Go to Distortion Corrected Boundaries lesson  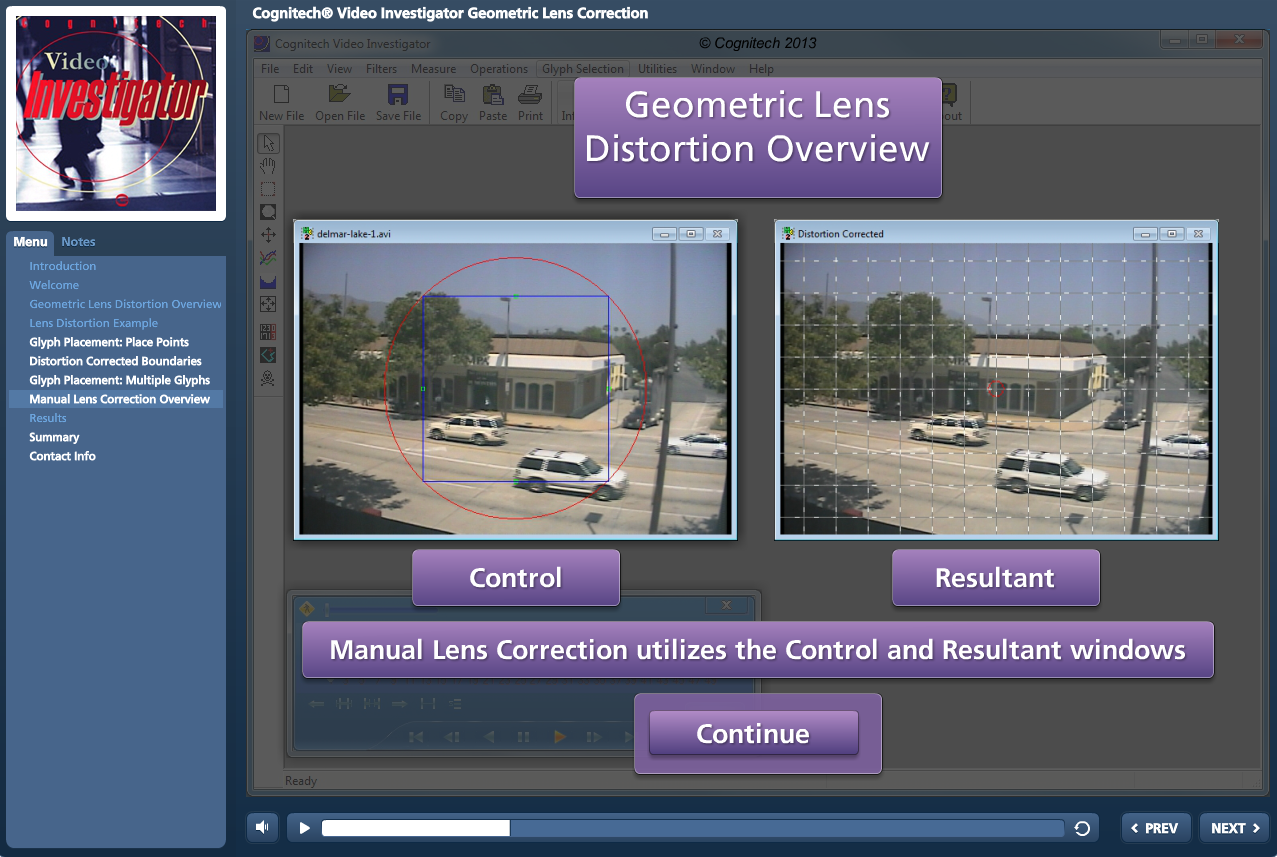coord(115,361)
